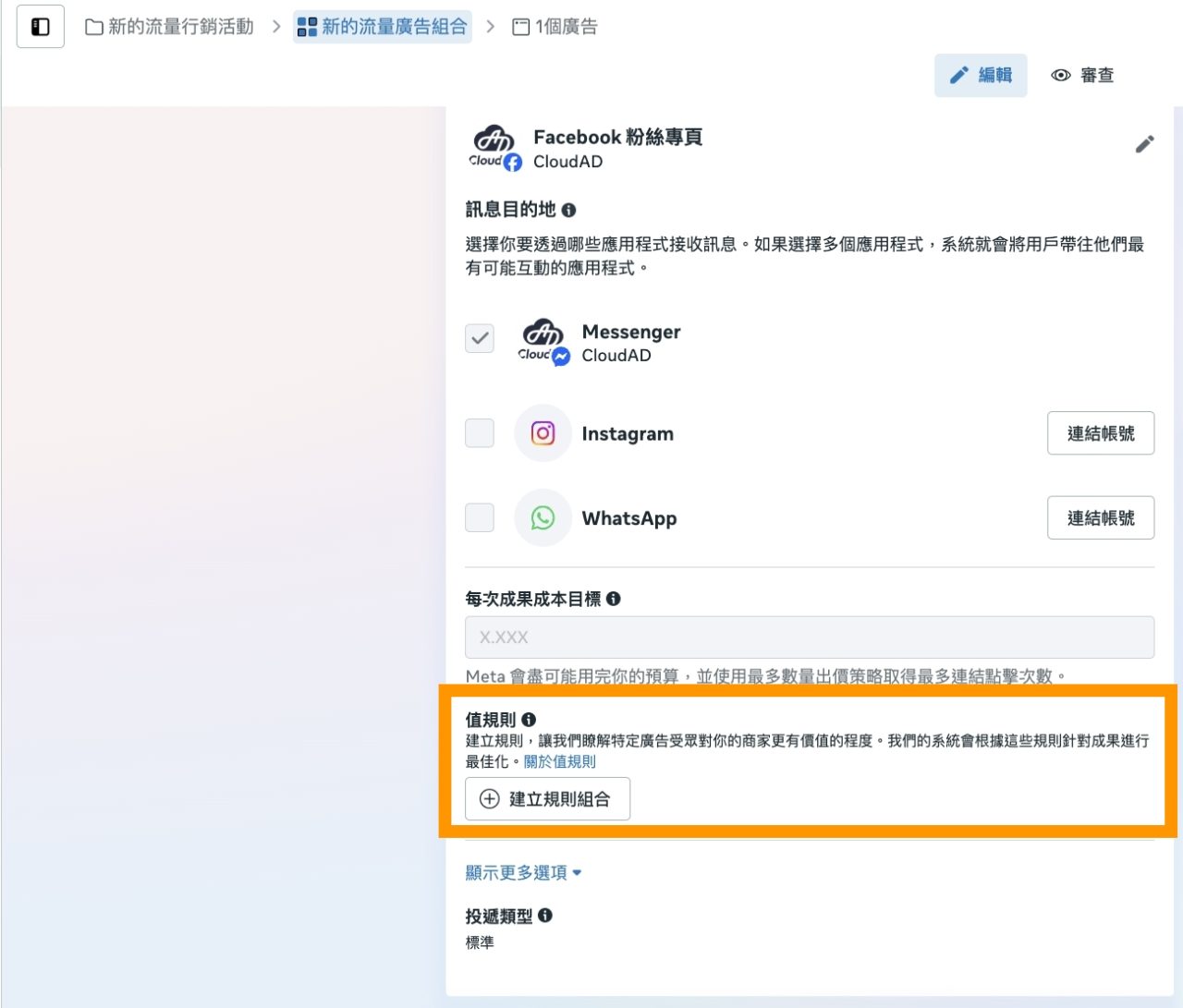
Task: Click the eye icon beside 審查
Action: 1061,75
